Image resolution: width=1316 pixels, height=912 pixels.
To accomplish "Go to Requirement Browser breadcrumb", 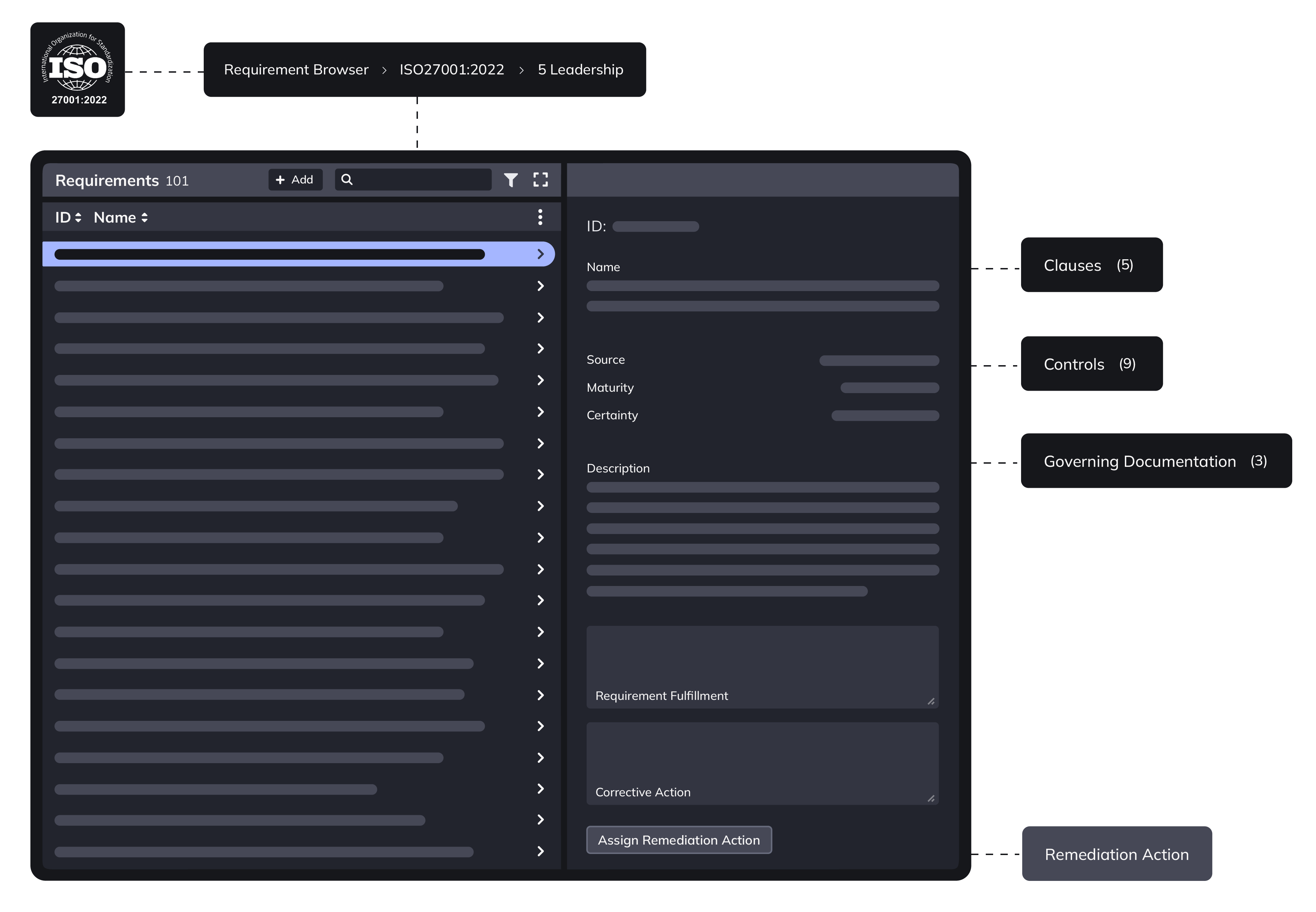I will [296, 70].
